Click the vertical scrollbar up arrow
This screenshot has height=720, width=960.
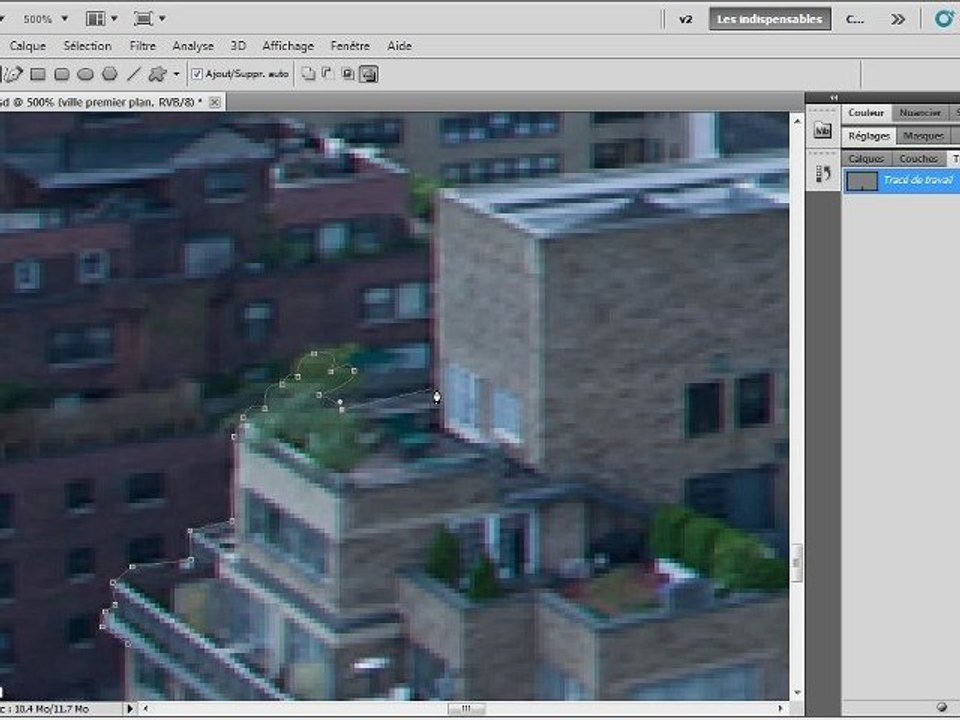pyautogui.click(x=797, y=121)
